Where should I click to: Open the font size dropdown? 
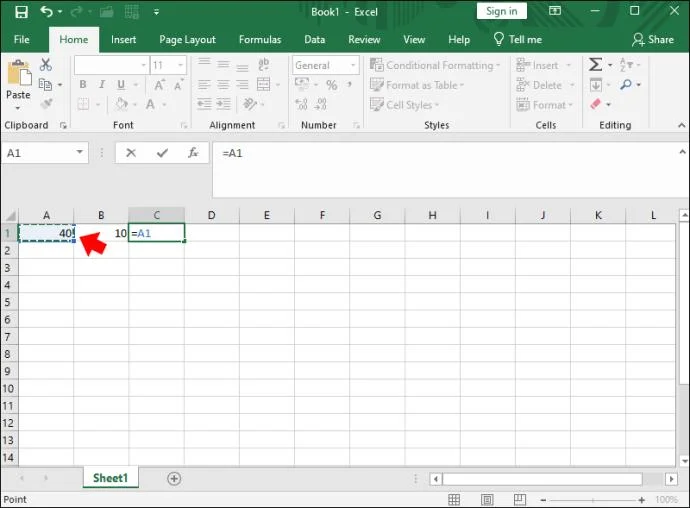pyautogui.click(x=180, y=65)
